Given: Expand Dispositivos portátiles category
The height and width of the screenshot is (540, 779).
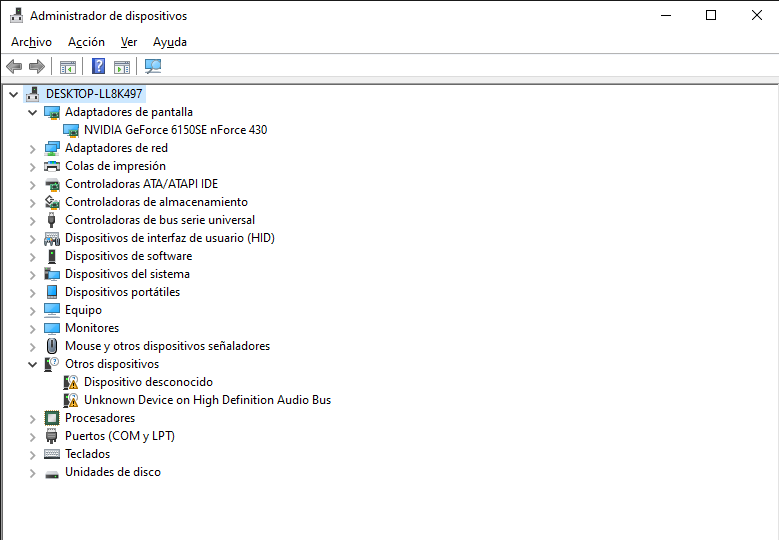Looking at the screenshot, I should [32, 293].
